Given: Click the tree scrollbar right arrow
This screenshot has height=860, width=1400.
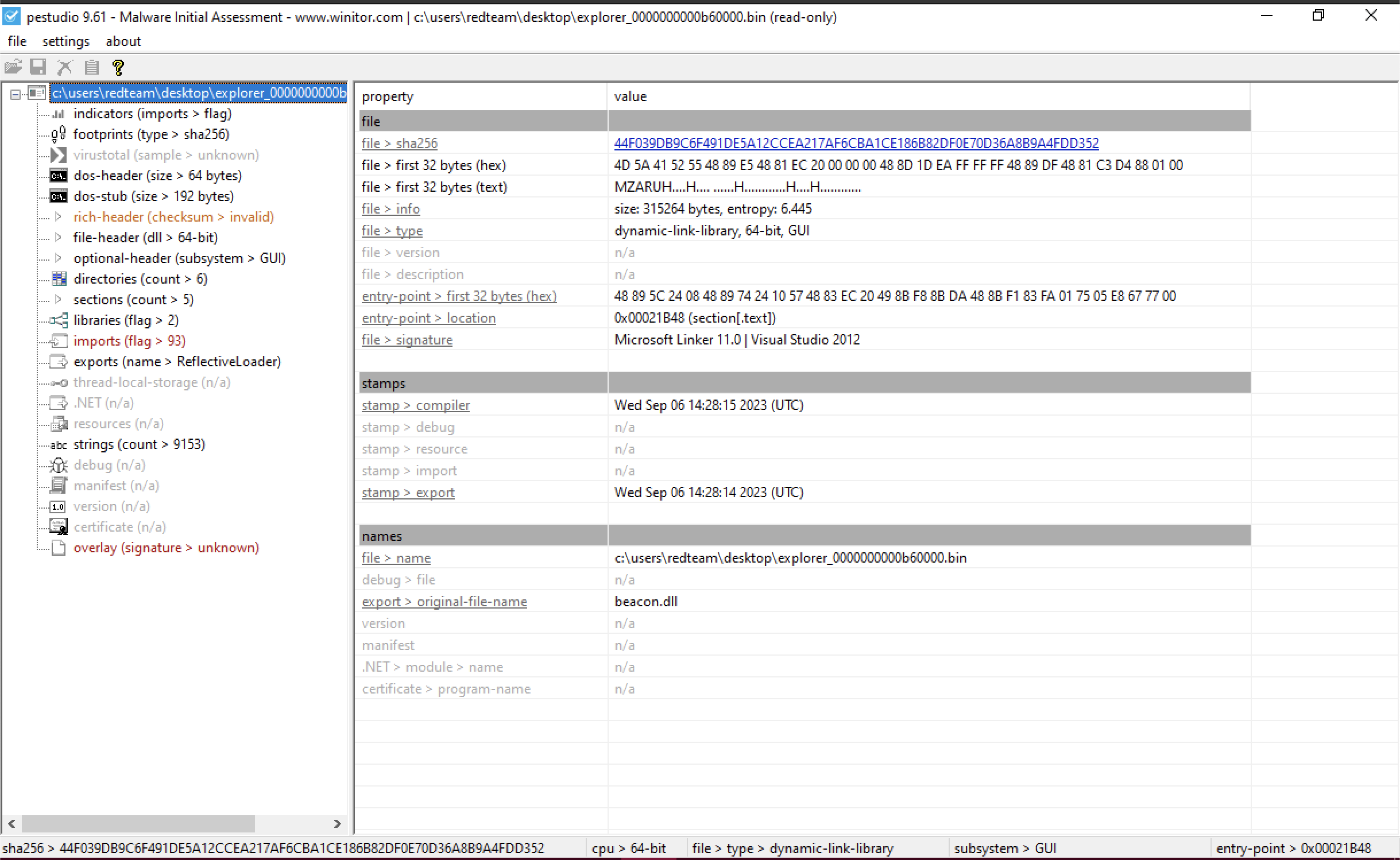Looking at the screenshot, I should 338,824.
